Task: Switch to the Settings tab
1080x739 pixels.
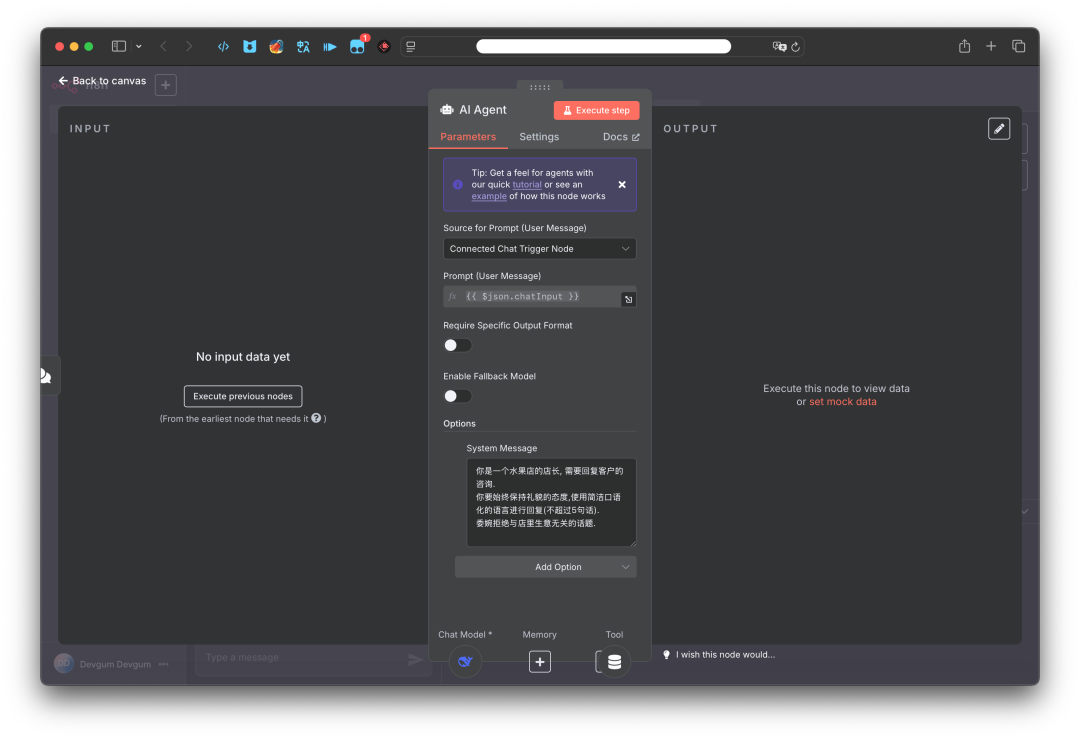Action: (x=539, y=137)
